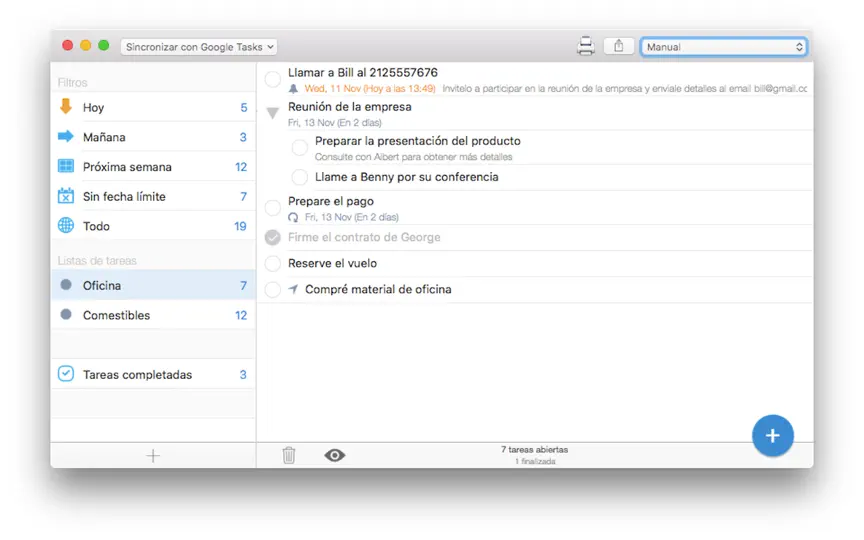Click the gray dot beside Comestibles
The height and width of the screenshot is (540, 864).
tap(66, 315)
